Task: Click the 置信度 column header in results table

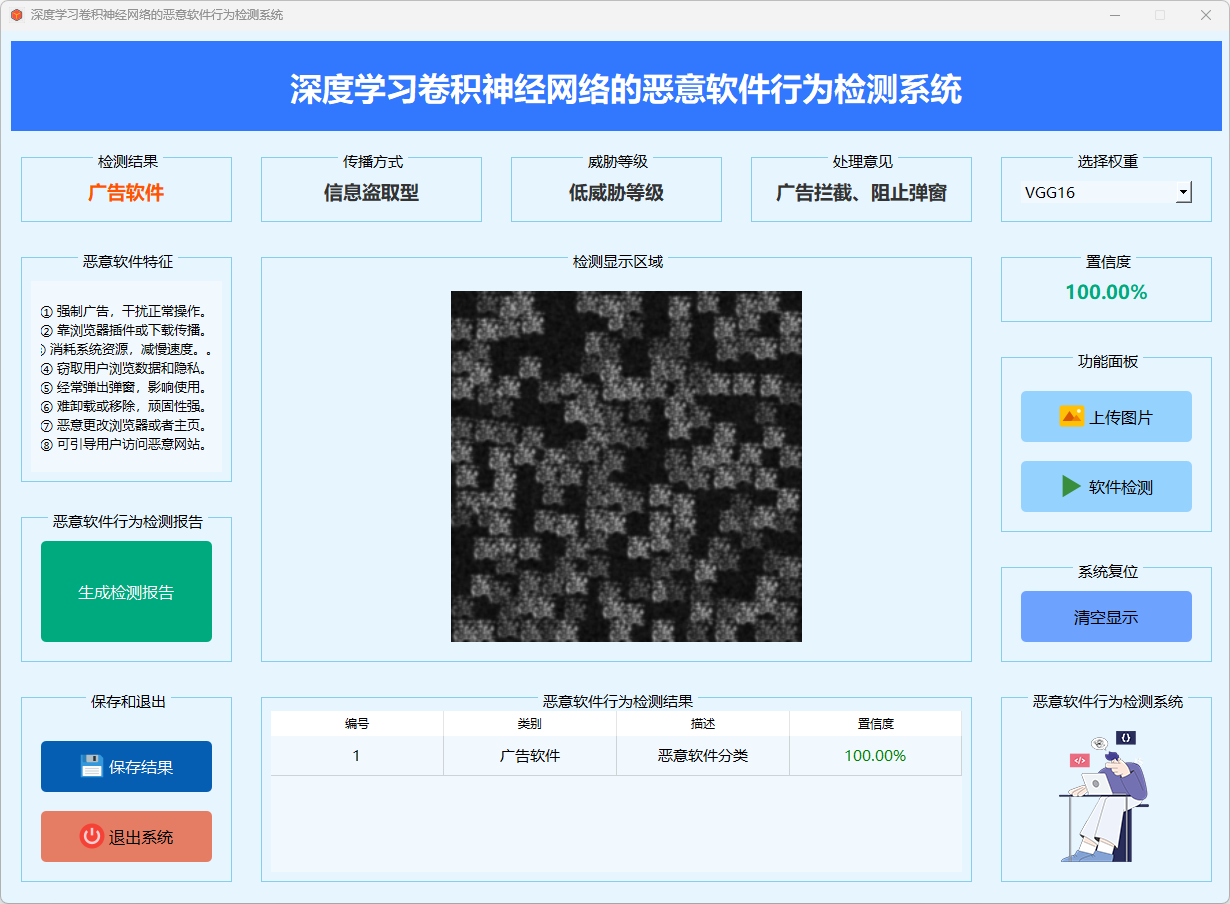Action: tap(875, 724)
